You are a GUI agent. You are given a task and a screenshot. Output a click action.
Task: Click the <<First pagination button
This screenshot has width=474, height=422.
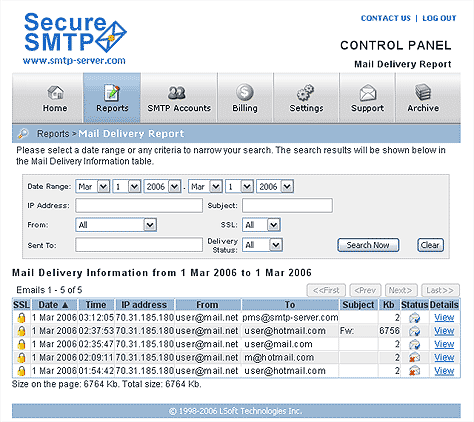[326, 290]
